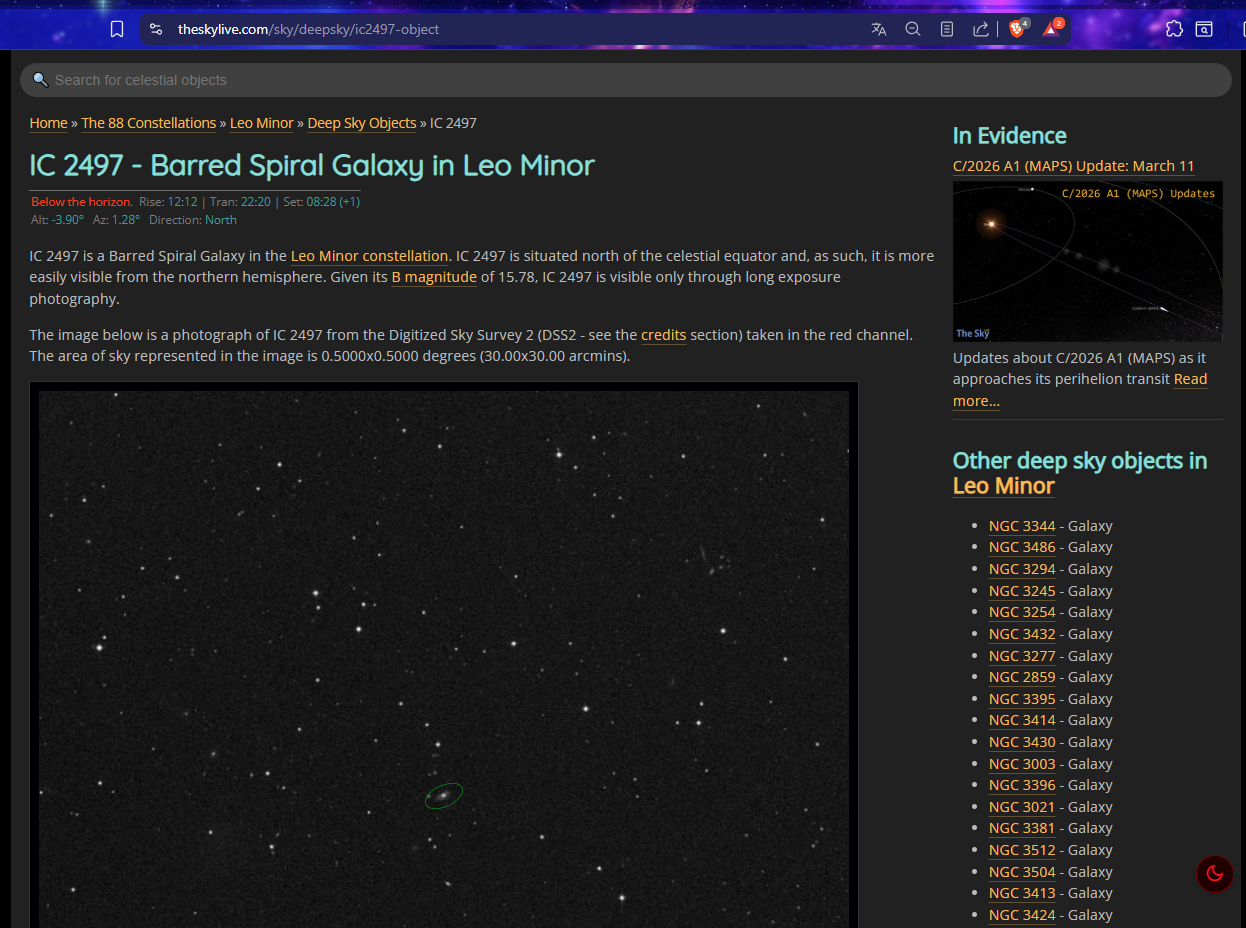
Task: Click the sidebar panel icon
Action: (x=1205, y=29)
